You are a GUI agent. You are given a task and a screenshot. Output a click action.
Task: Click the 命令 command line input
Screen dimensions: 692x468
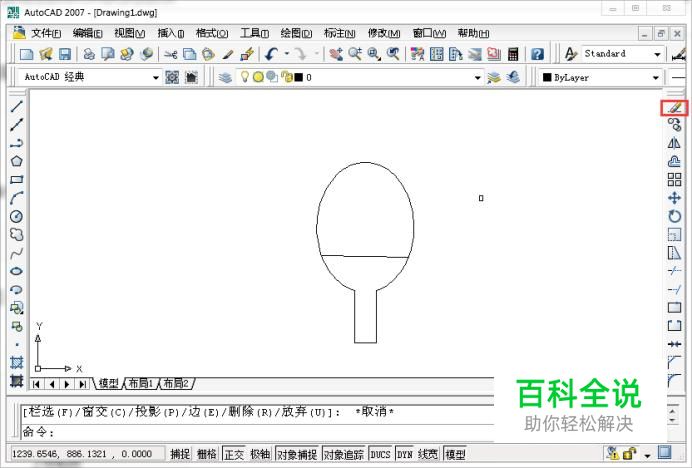(257, 431)
